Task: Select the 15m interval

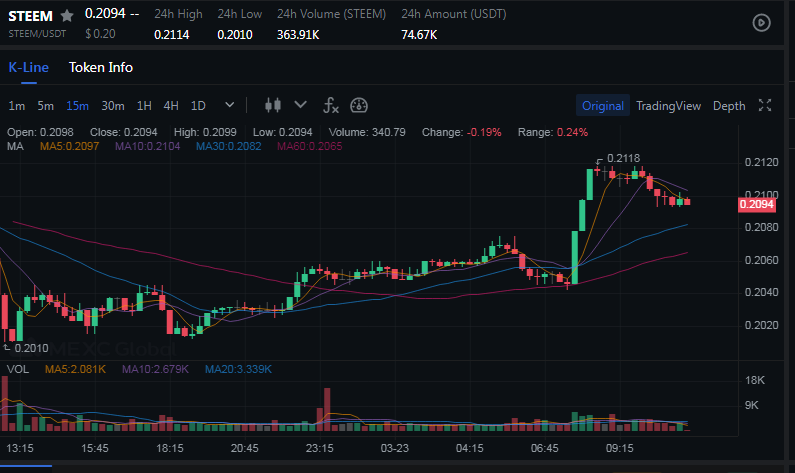Action: click(77, 106)
